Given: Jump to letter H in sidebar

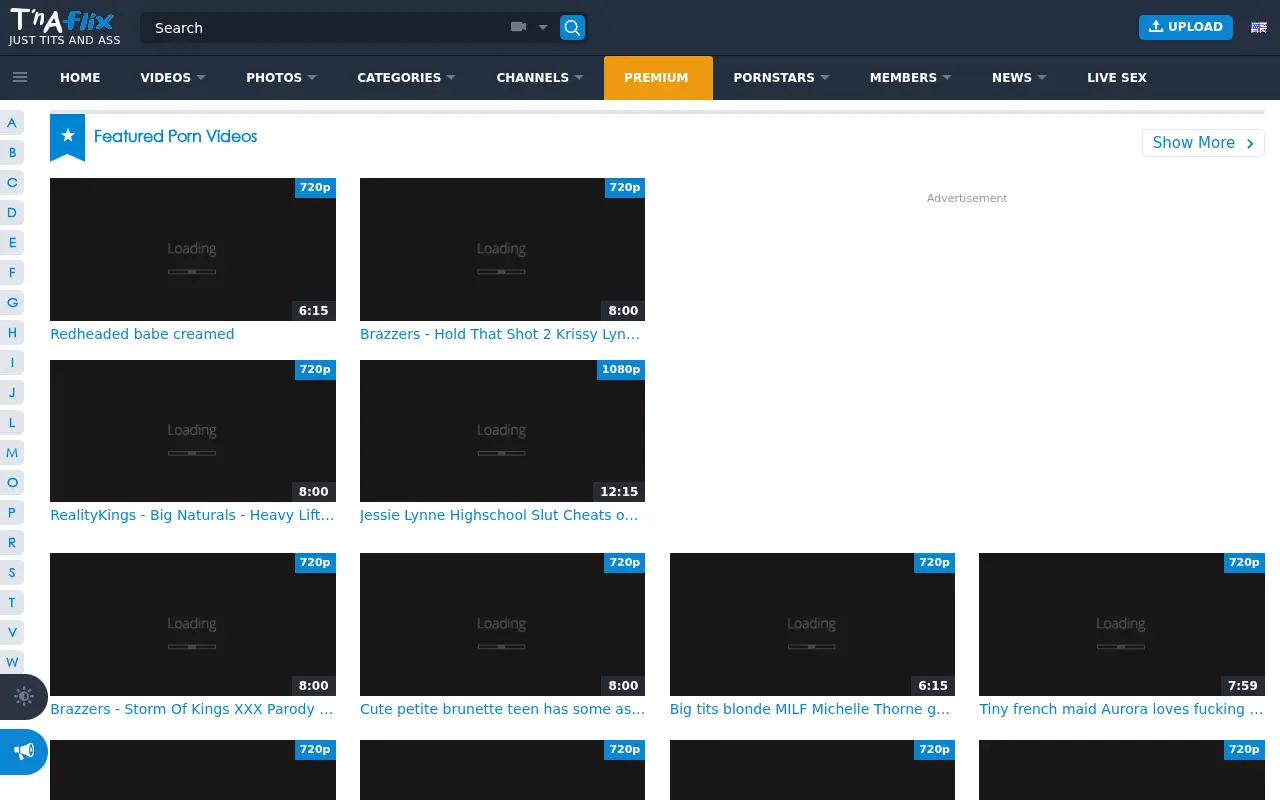Looking at the screenshot, I should (x=12, y=333).
